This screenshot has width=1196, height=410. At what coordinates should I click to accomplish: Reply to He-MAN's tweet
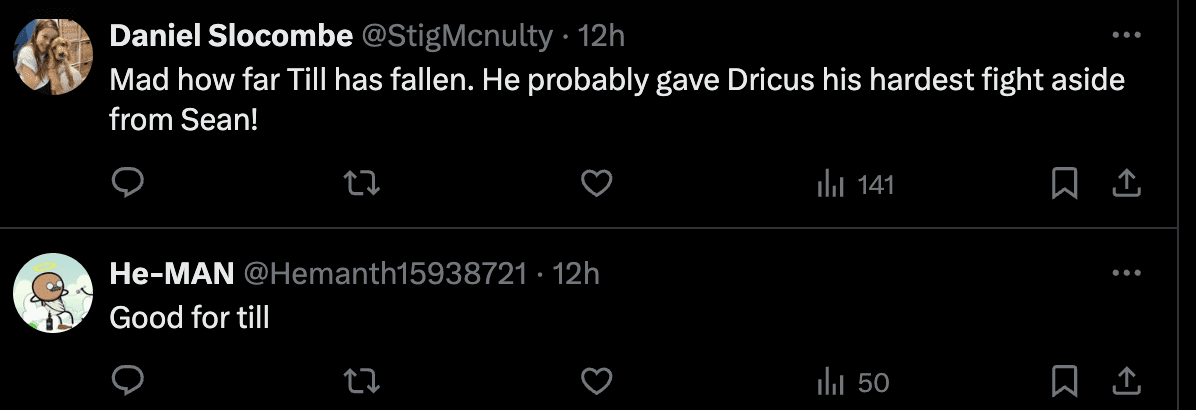128,382
